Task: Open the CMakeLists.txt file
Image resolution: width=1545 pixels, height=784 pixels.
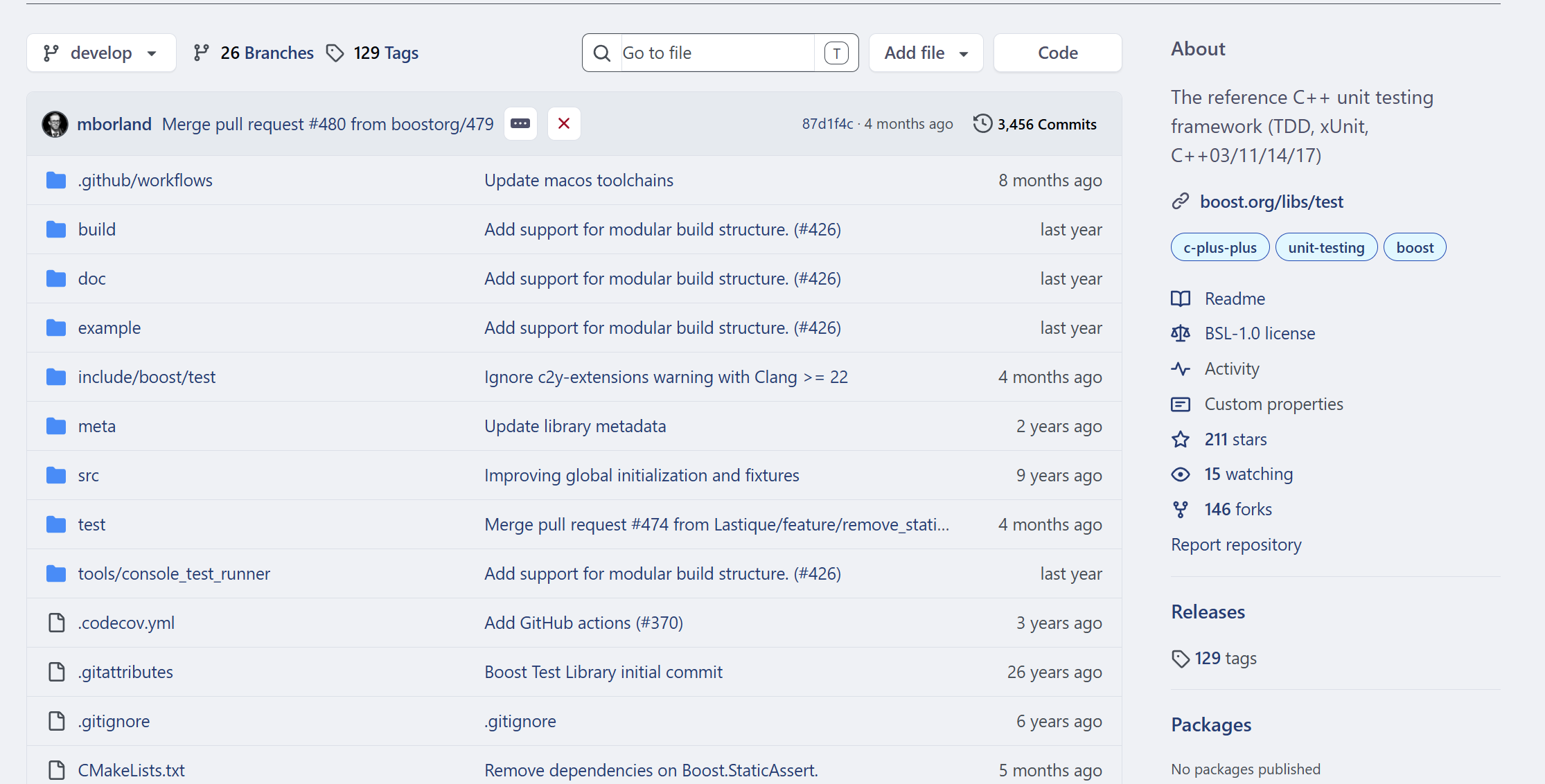Action: (132, 770)
